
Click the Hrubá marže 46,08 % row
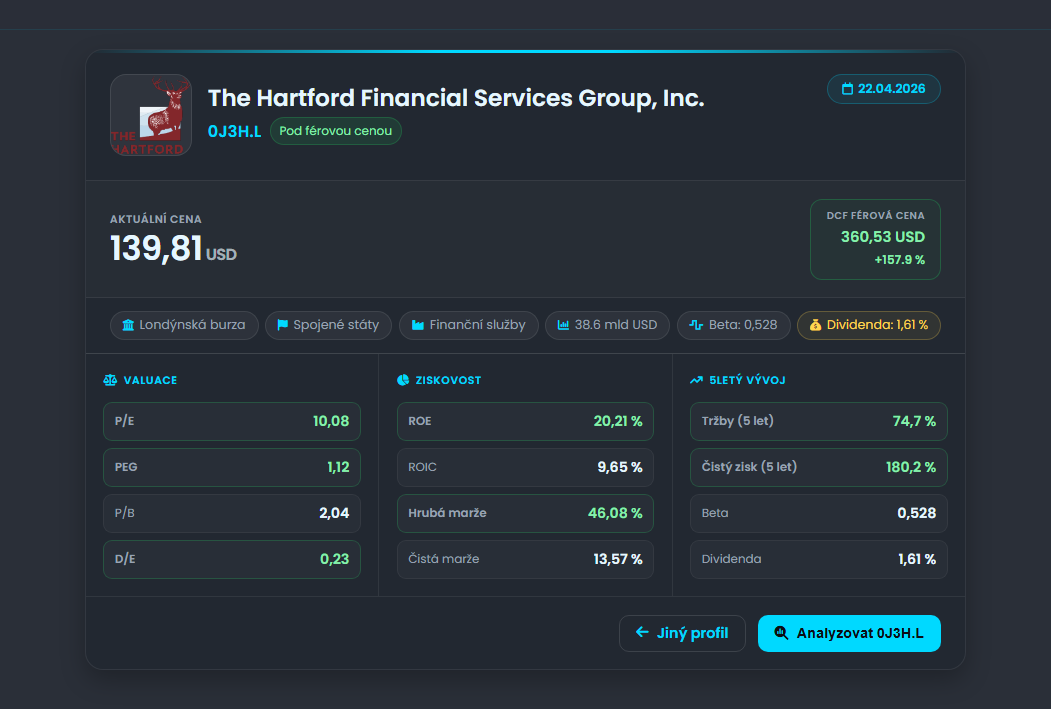click(x=526, y=513)
